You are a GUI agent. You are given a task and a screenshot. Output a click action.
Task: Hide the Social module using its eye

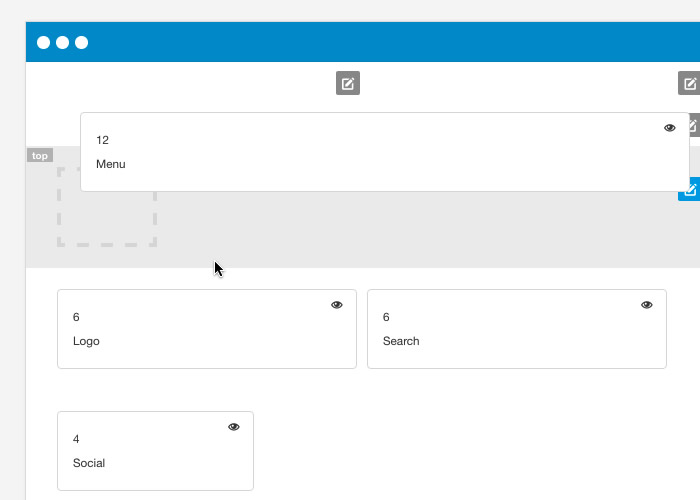234,427
